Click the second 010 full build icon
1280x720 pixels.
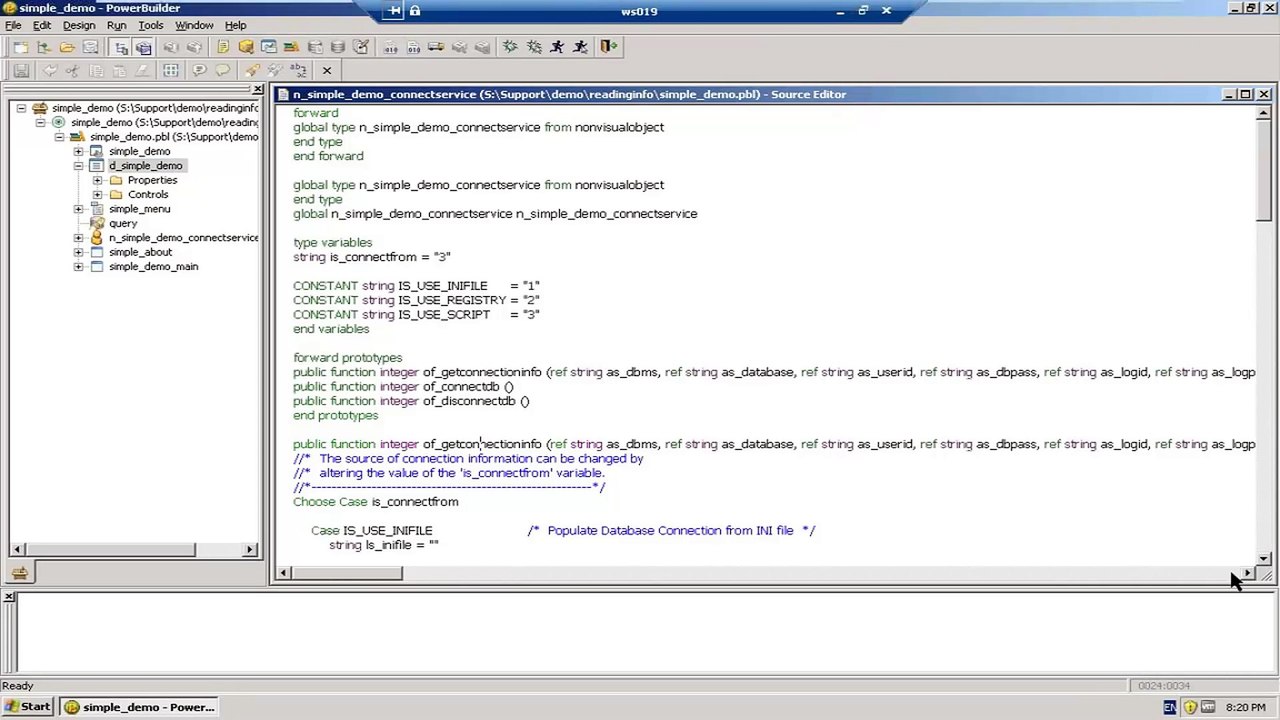[413, 47]
